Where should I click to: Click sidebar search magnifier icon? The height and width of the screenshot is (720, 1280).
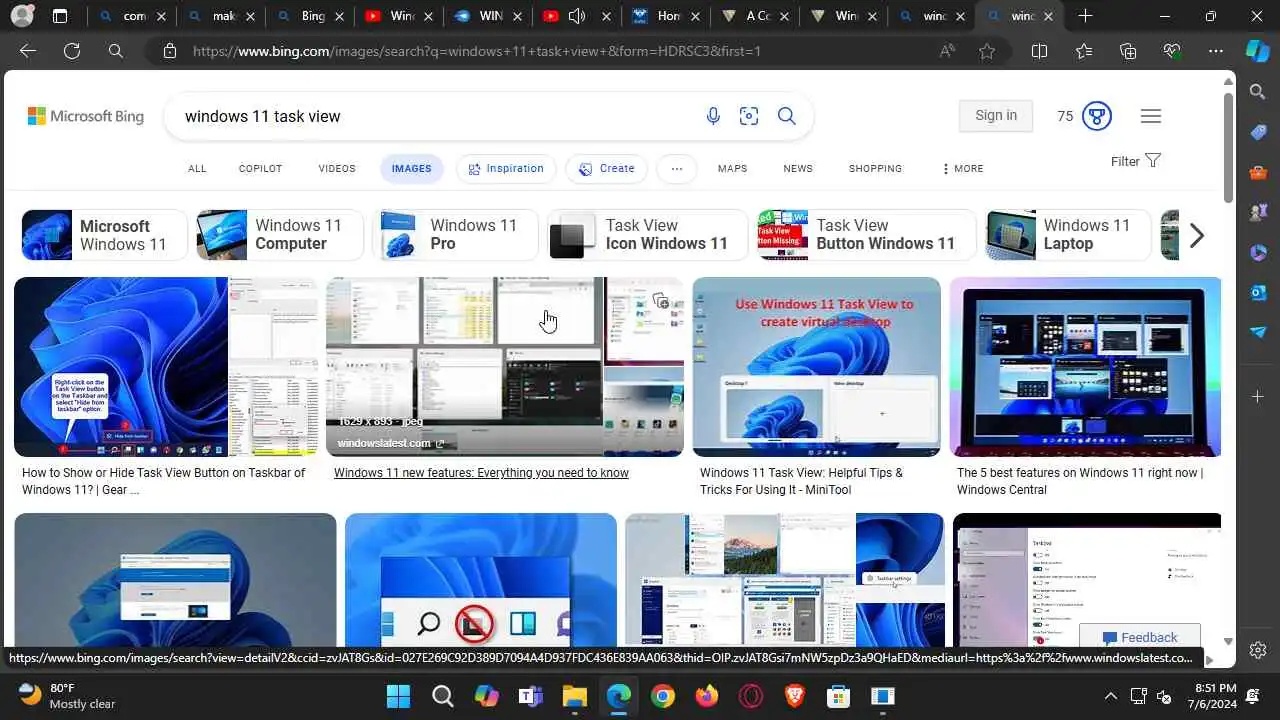click(1258, 92)
